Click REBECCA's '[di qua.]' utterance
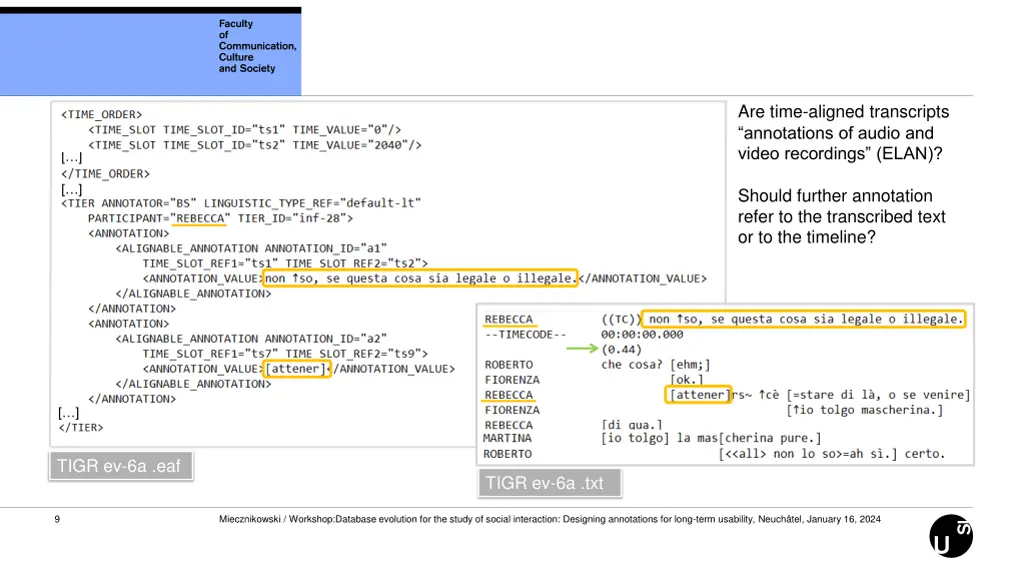 tap(632, 425)
